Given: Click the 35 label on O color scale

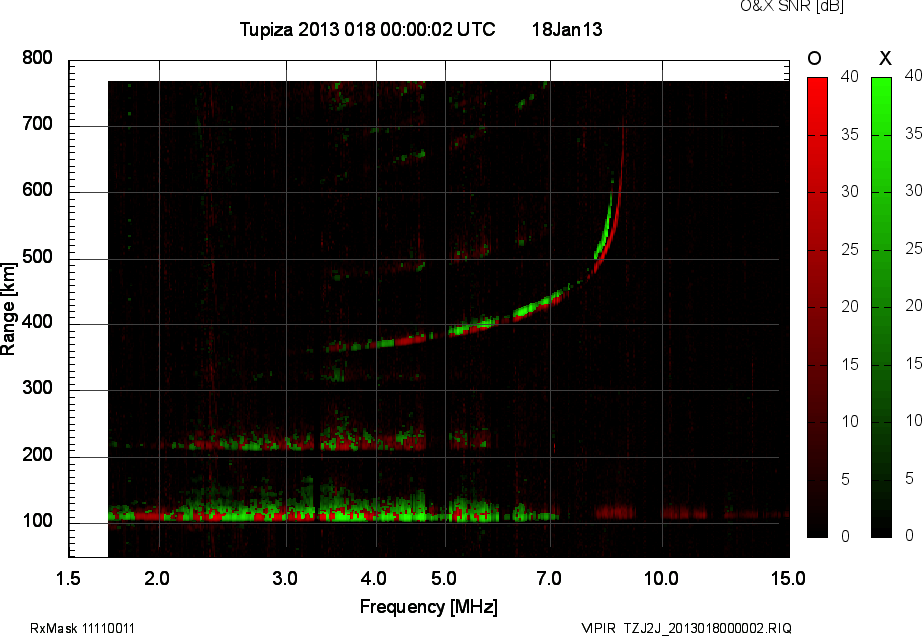Looking at the screenshot, I should [x=850, y=134].
